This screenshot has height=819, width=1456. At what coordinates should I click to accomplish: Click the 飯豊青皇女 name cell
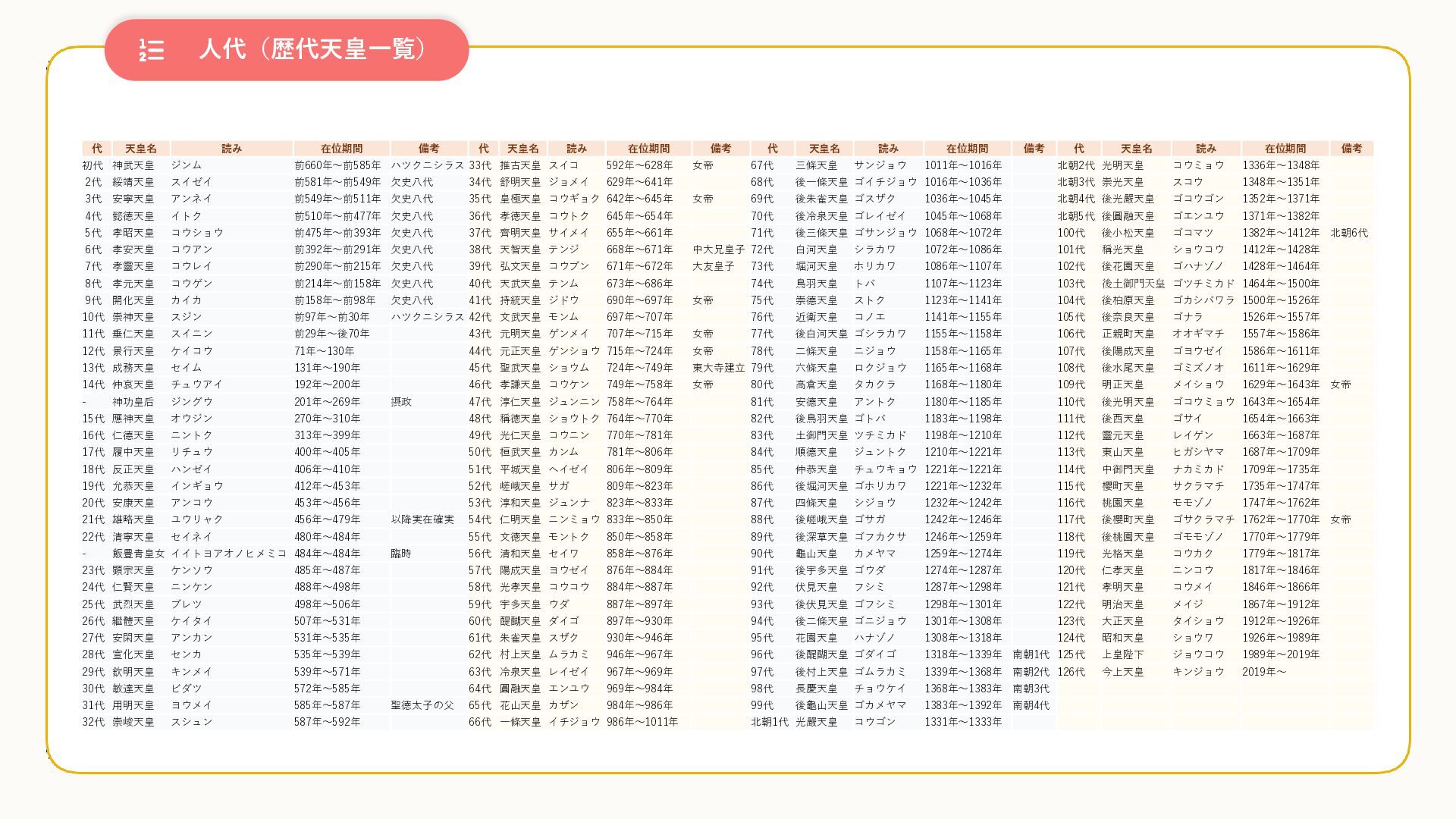(x=139, y=554)
